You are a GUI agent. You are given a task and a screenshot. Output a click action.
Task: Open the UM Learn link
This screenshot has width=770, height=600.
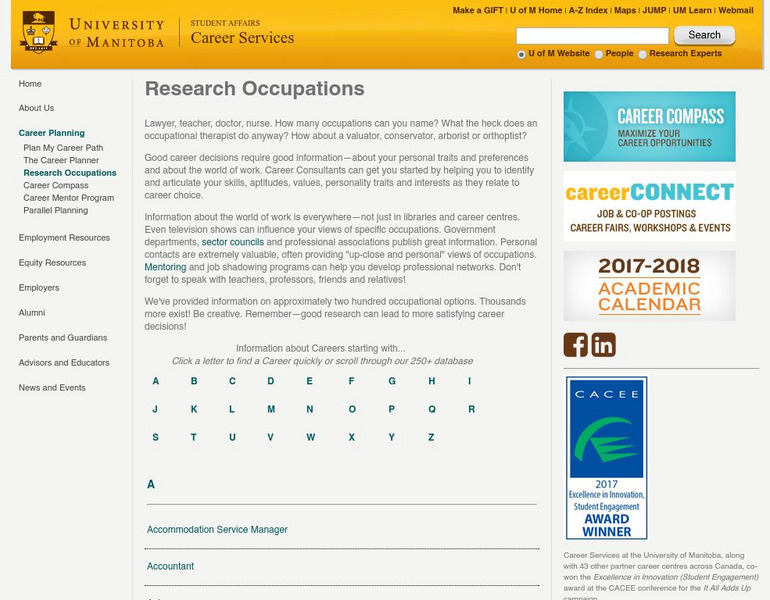click(692, 10)
